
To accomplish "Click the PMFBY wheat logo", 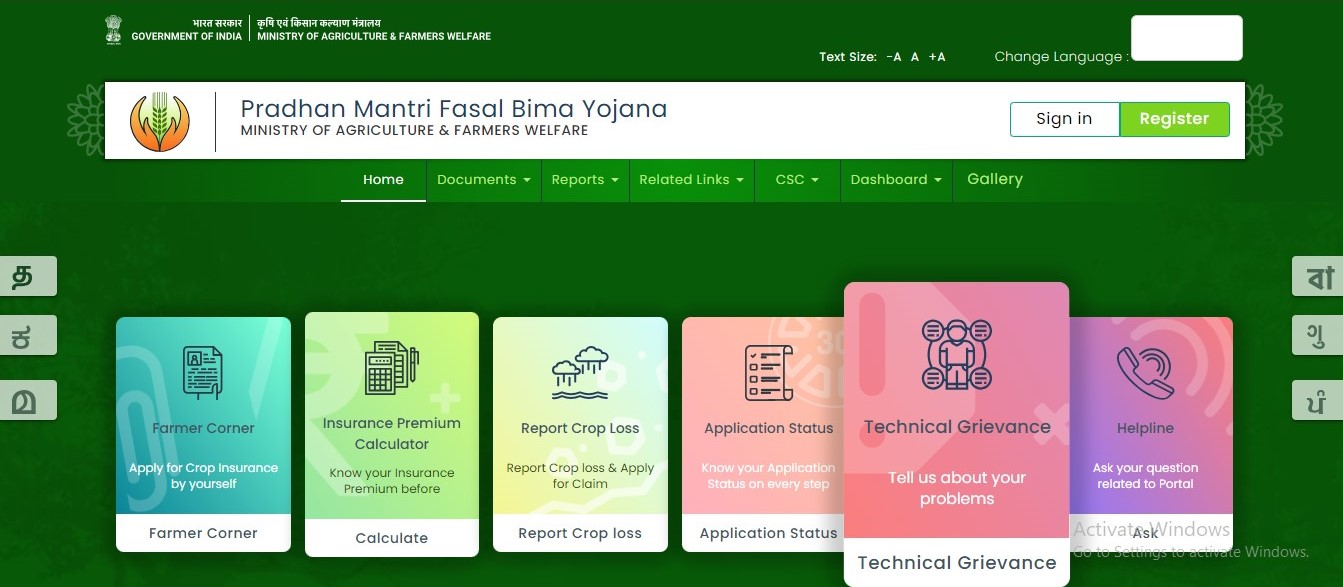I will (x=160, y=121).
